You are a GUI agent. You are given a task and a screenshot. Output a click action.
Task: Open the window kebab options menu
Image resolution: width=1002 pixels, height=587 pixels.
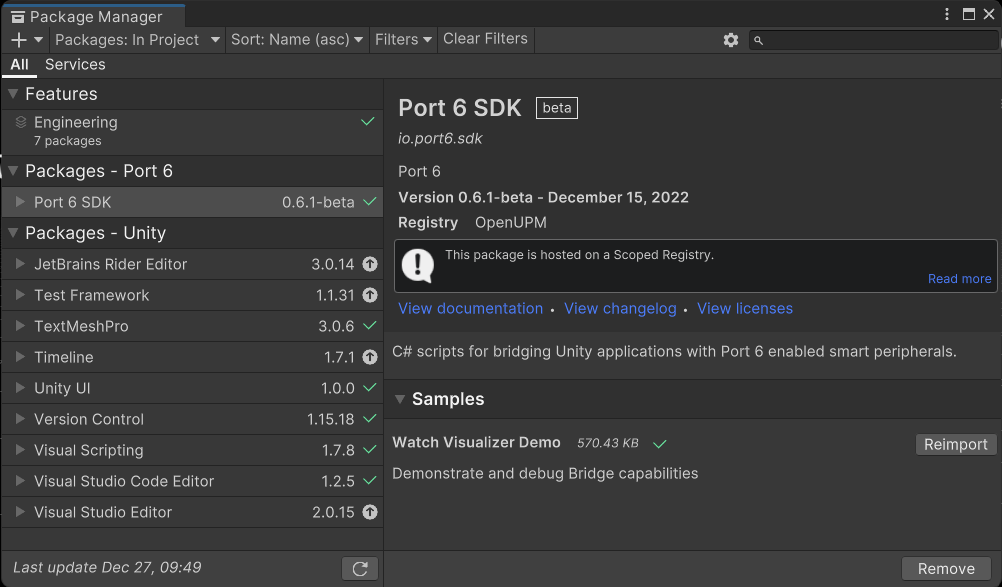[947, 14]
